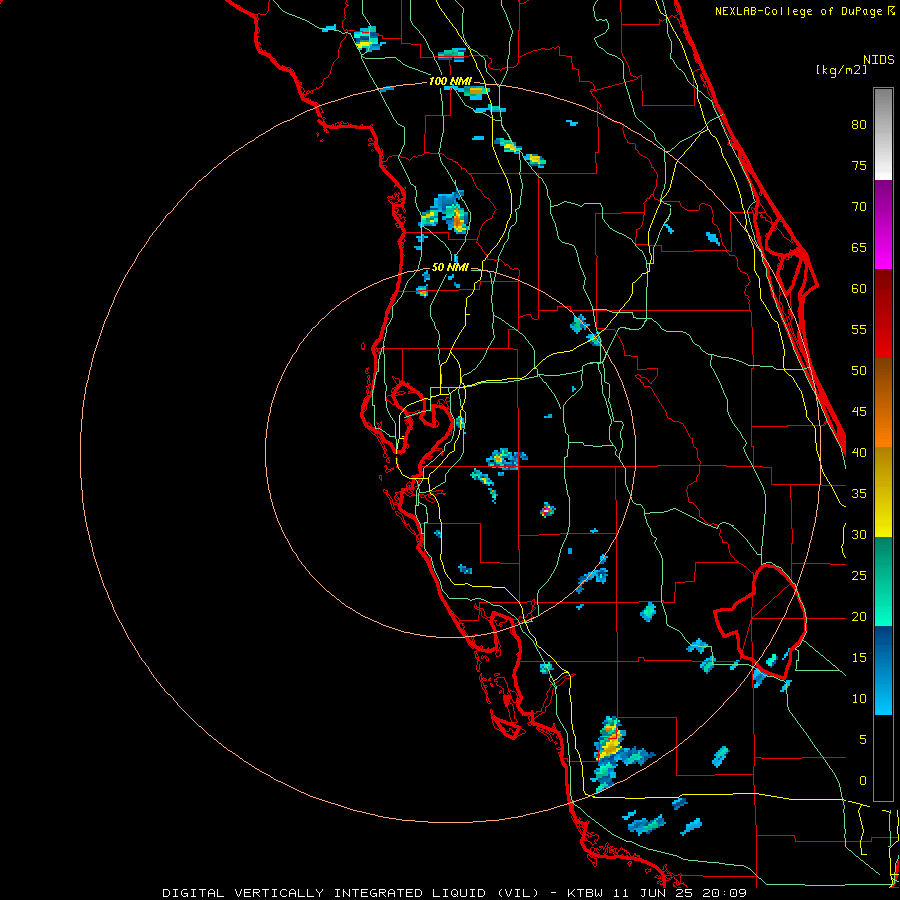Click the 15 value on the scale
The image size is (900, 900).
point(859,658)
